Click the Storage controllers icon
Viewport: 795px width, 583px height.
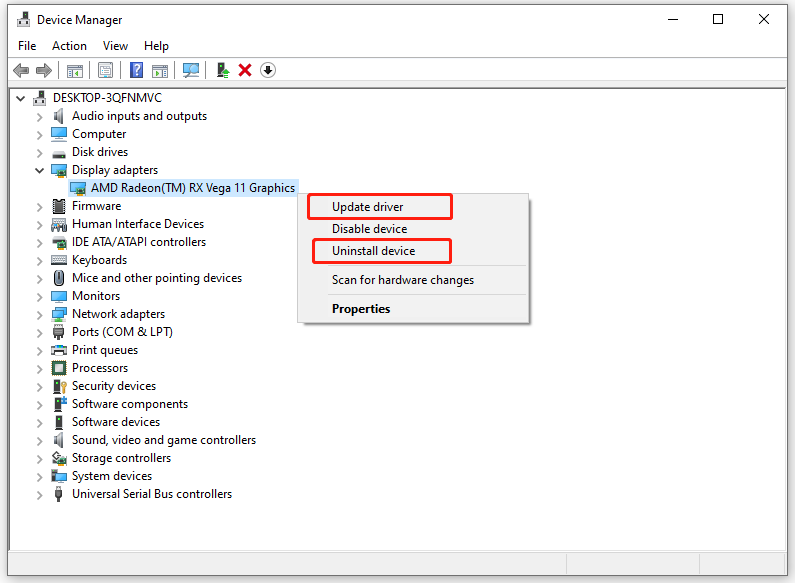coord(59,458)
